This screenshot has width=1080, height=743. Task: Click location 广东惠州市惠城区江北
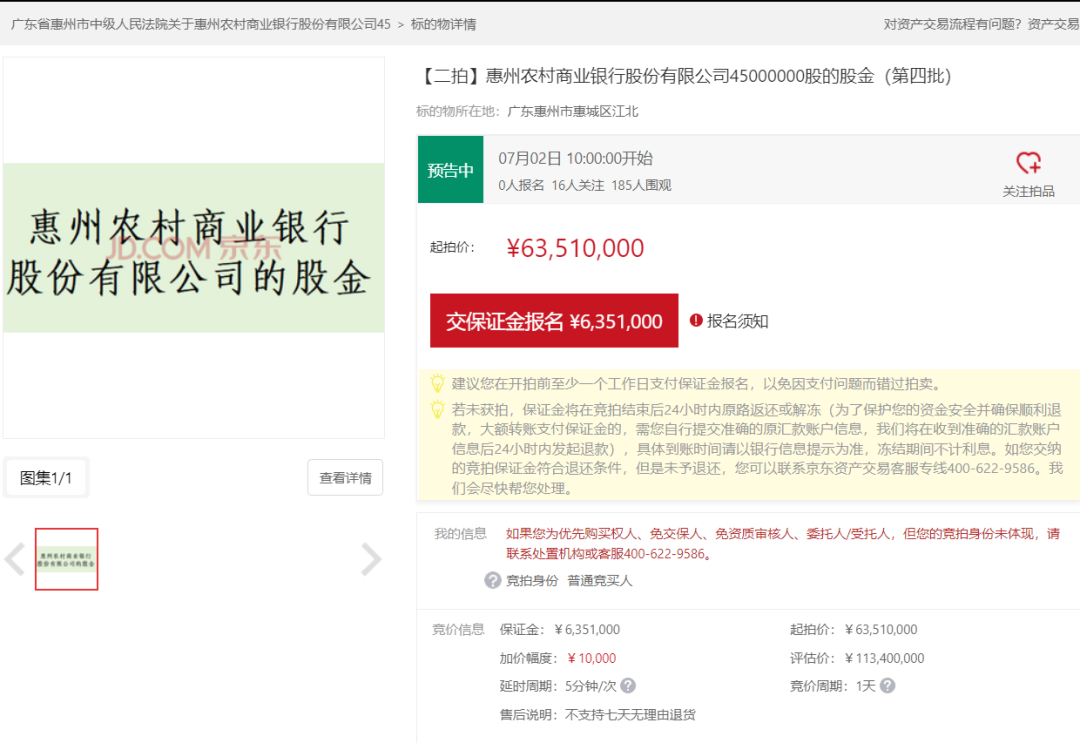(x=573, y=112)
